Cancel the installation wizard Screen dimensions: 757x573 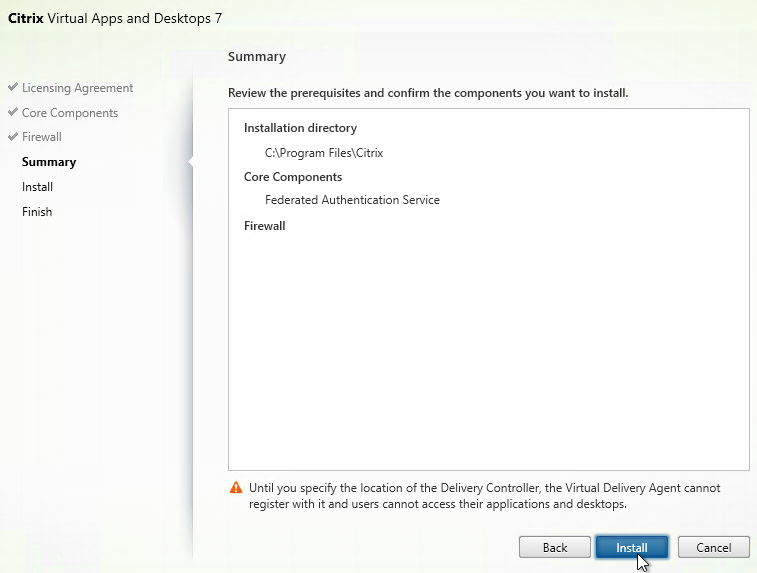tap(714, 547)
